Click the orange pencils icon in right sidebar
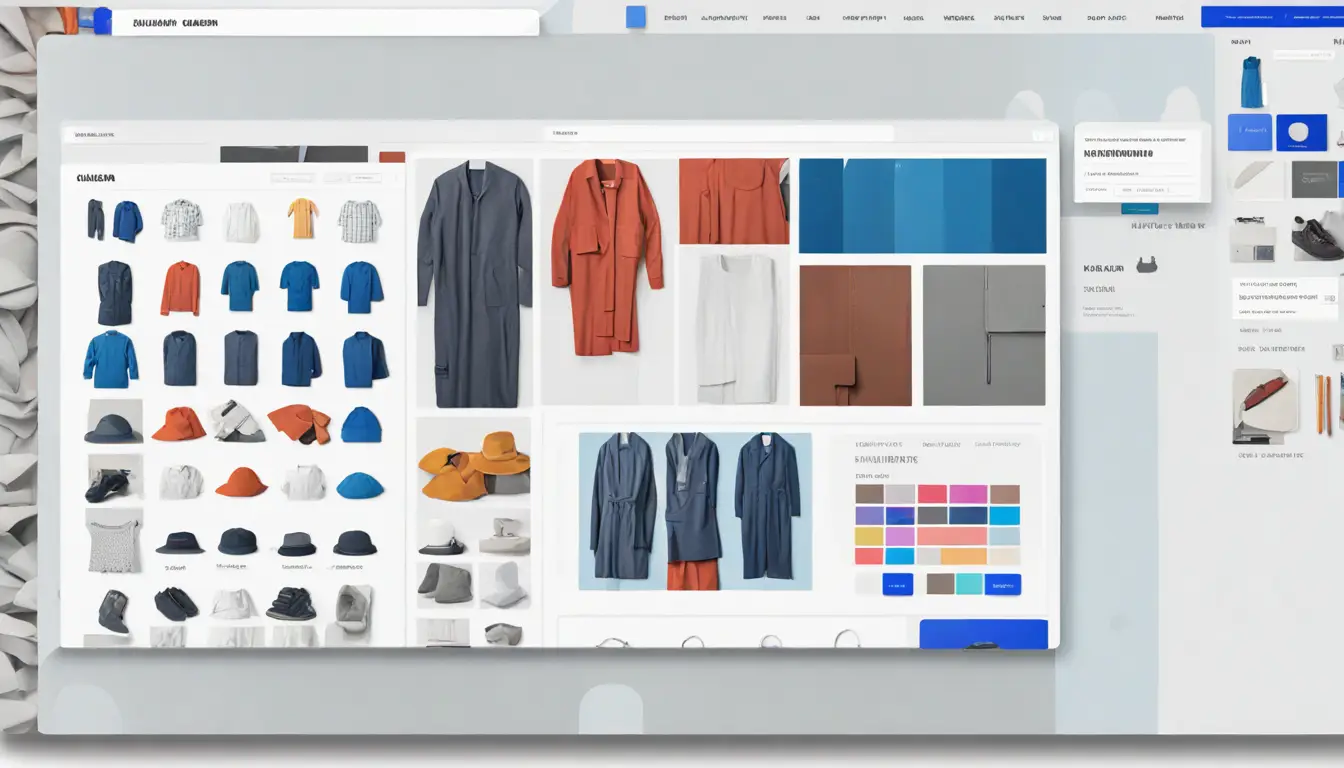1344x768 pixels. tap(1323, 404)
